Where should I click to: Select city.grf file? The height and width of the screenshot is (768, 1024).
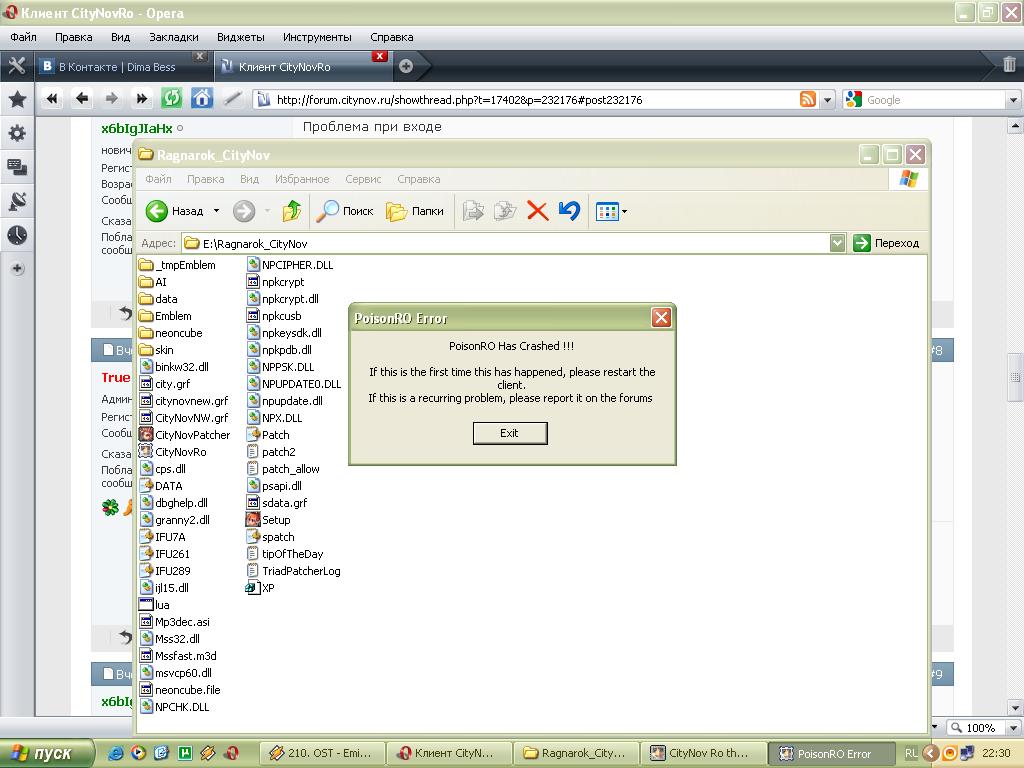tap(165, 384)
